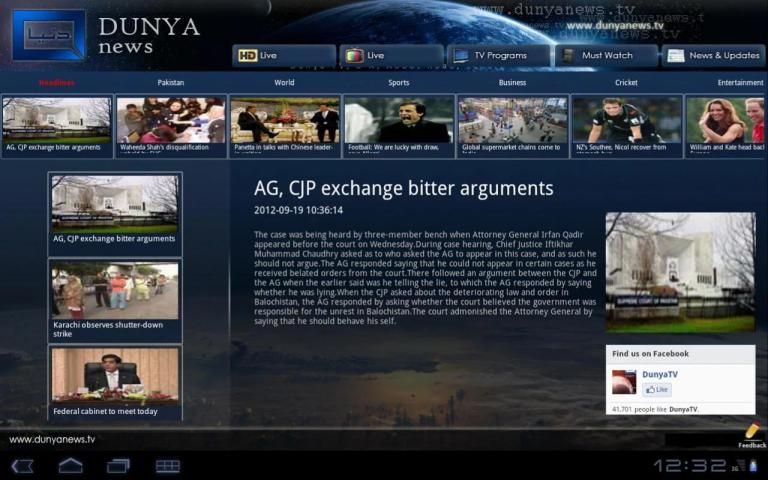Click the Feedback pencil icon
Image resolution: width=768 pixels, height=480 pixels.
click(752, 433)
